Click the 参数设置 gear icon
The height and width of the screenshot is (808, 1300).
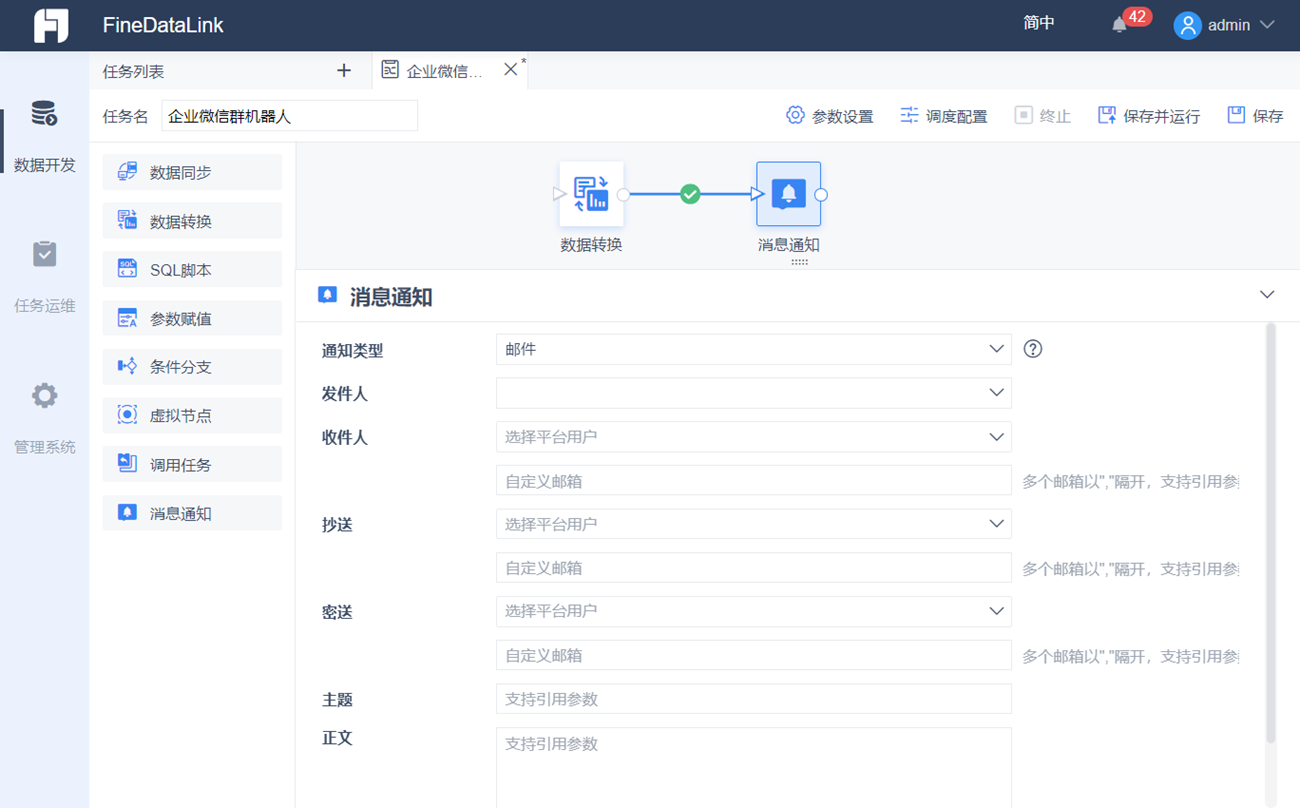coord(795,115)
